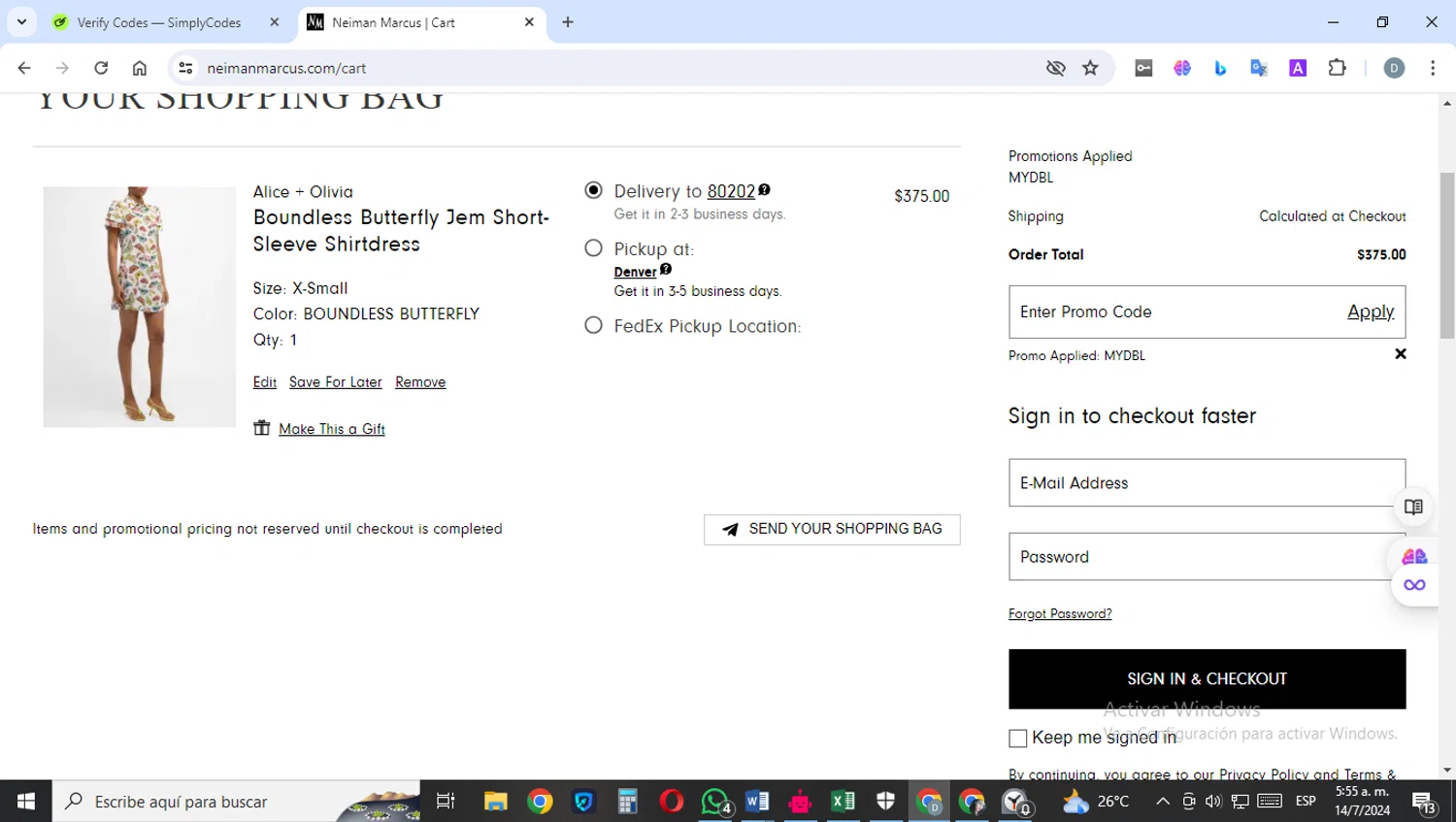The width and height of the screenshot is (1456, 822).
Task: Remove applied promo MYDBL with X
Action: pyautogui.click(x=1401, y=354)
